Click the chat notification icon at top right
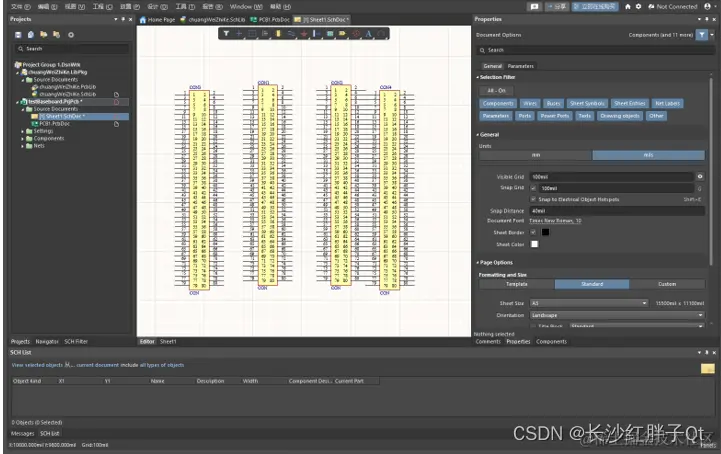The width and height of the screenshot is (721, 454). point(534,6)
